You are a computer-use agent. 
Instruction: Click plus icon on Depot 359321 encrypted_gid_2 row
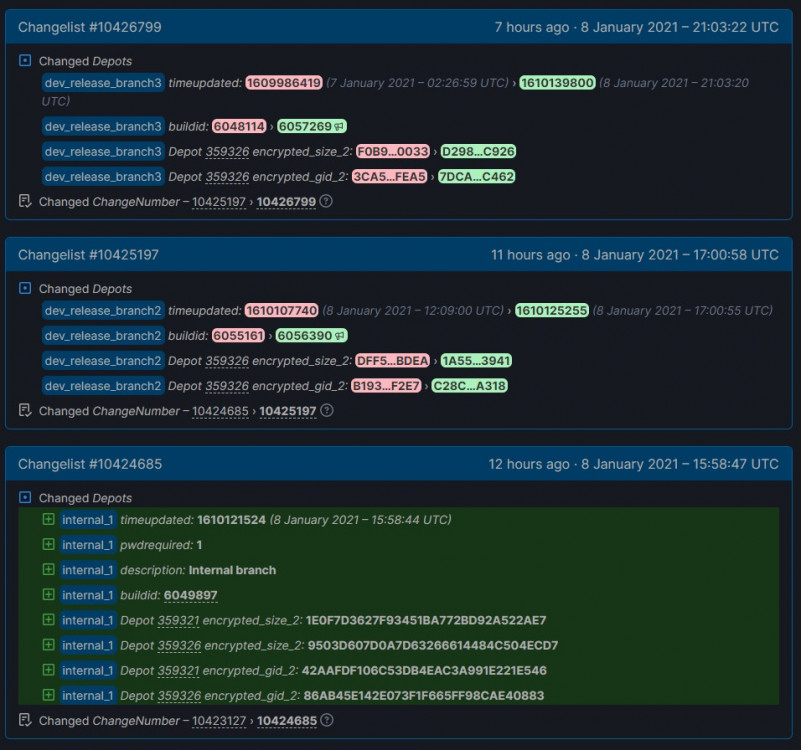49,670
